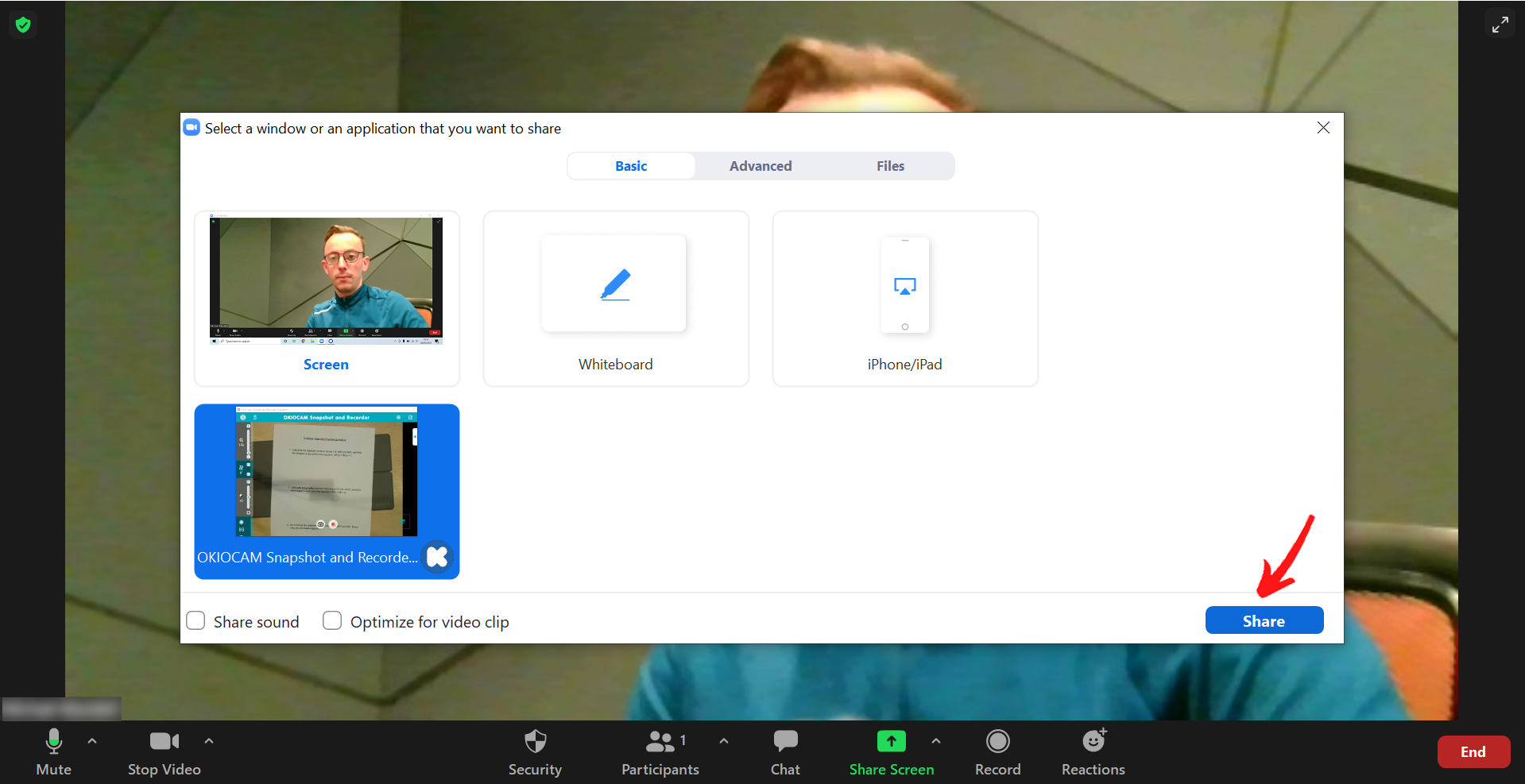Mute the microphone
Image resolution: width=1525 pixels, height=784 pixels.
pyautogui.click(x=53, y=751)
